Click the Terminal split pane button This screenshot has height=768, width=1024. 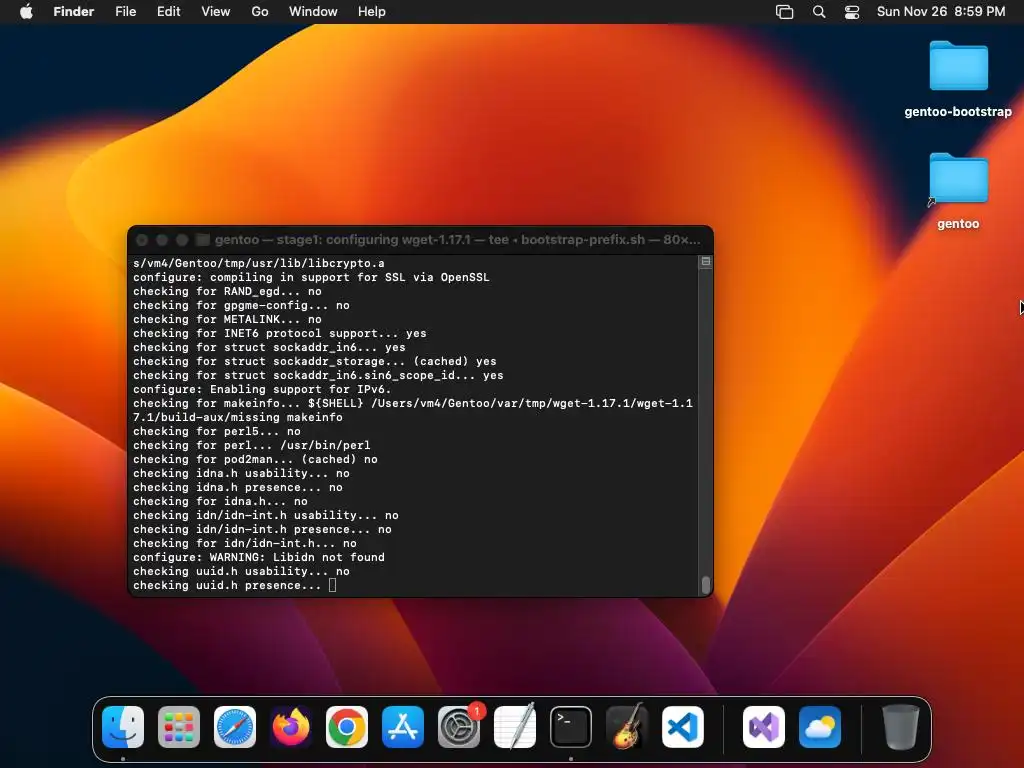(x=705, y=261)
